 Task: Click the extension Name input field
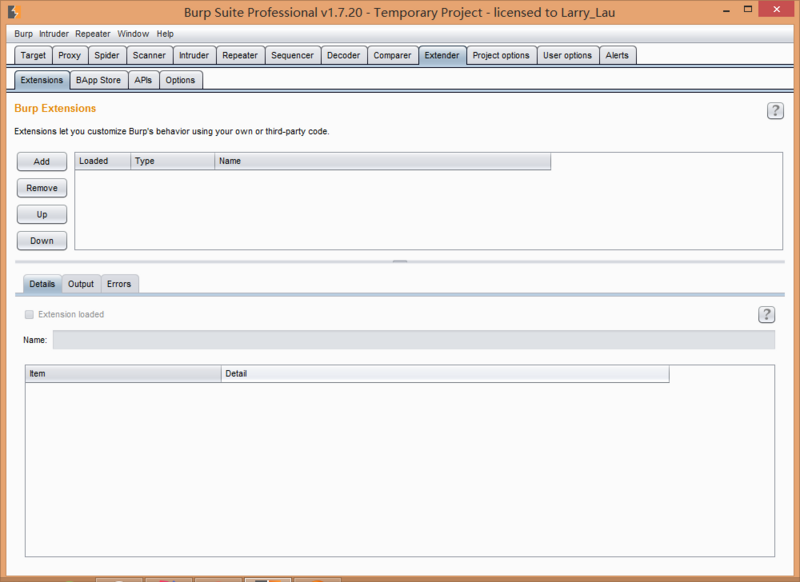point(414,340)
